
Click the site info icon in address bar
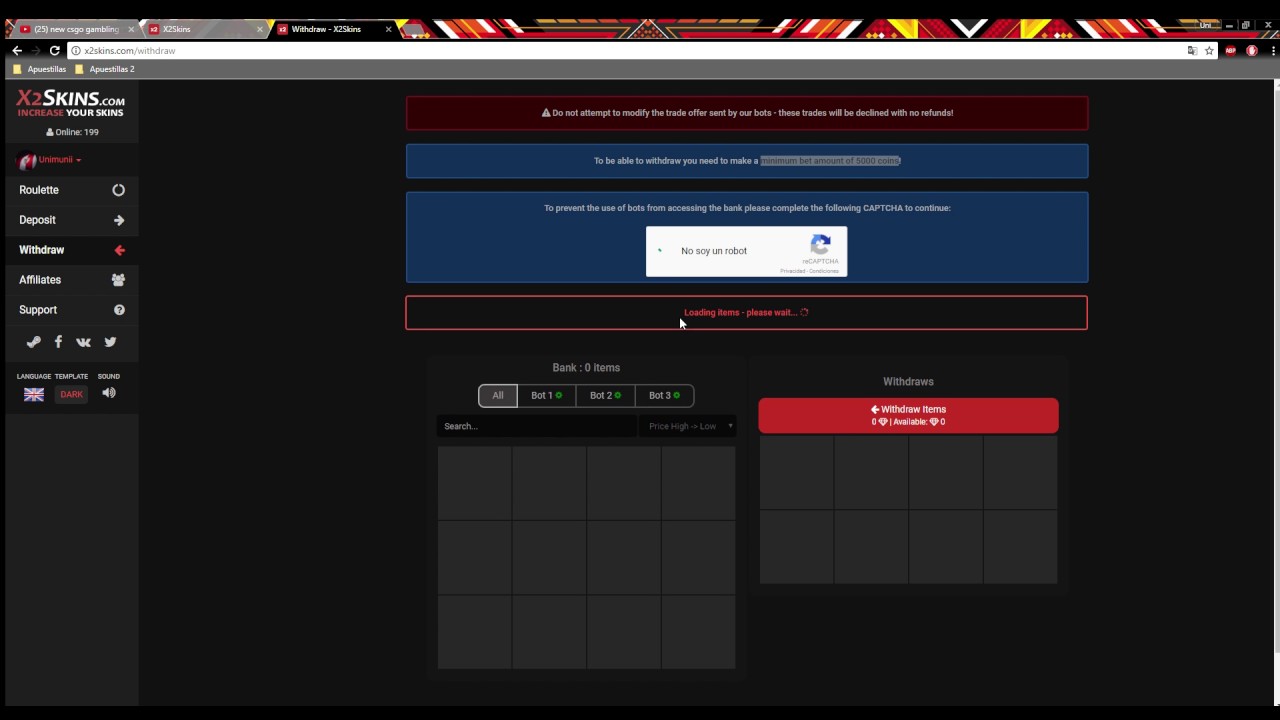(x=75, y=50)
